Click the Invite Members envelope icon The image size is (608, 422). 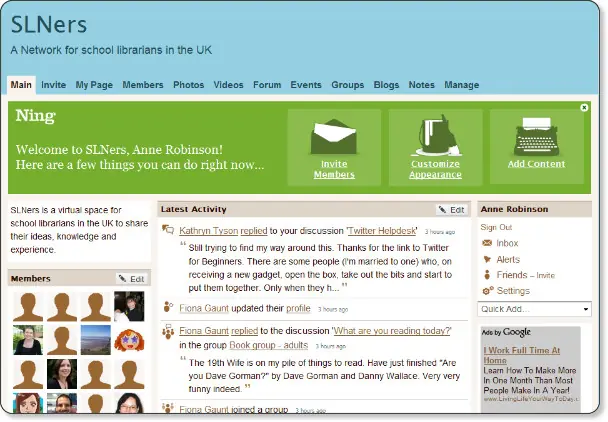pyautogui.click(x=333, y=137)
